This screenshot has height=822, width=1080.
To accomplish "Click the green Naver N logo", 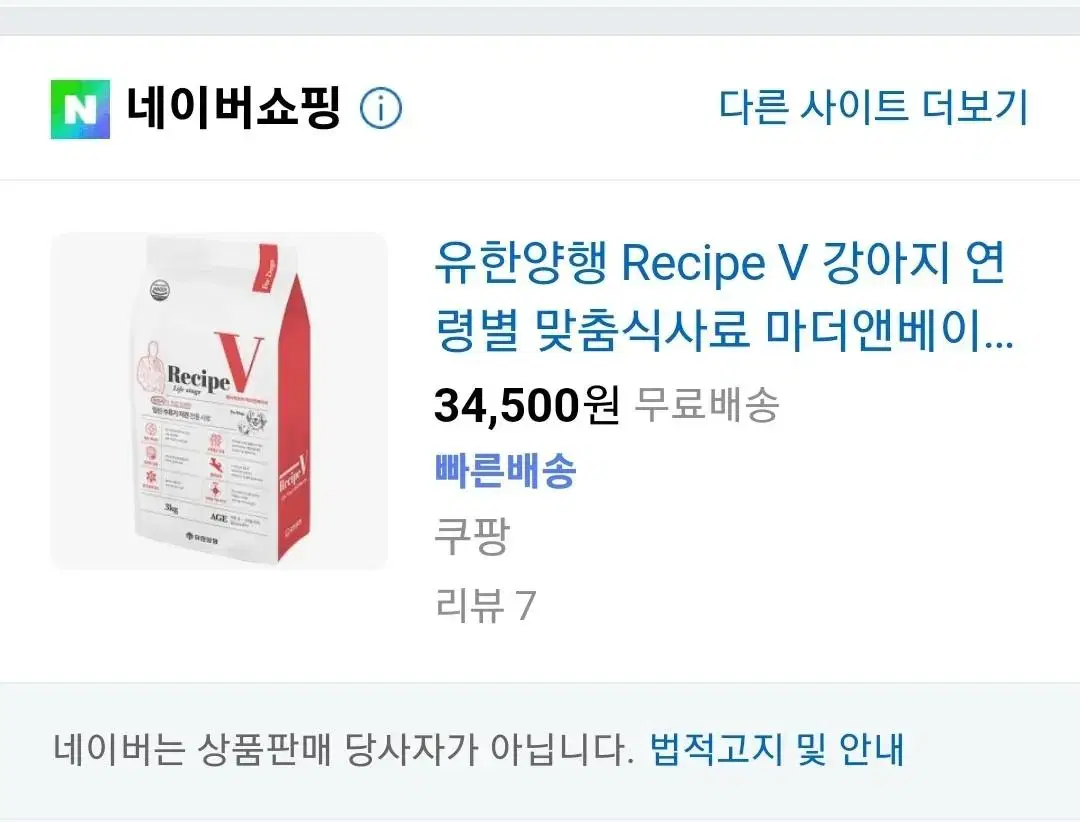I will coord(80,109).
